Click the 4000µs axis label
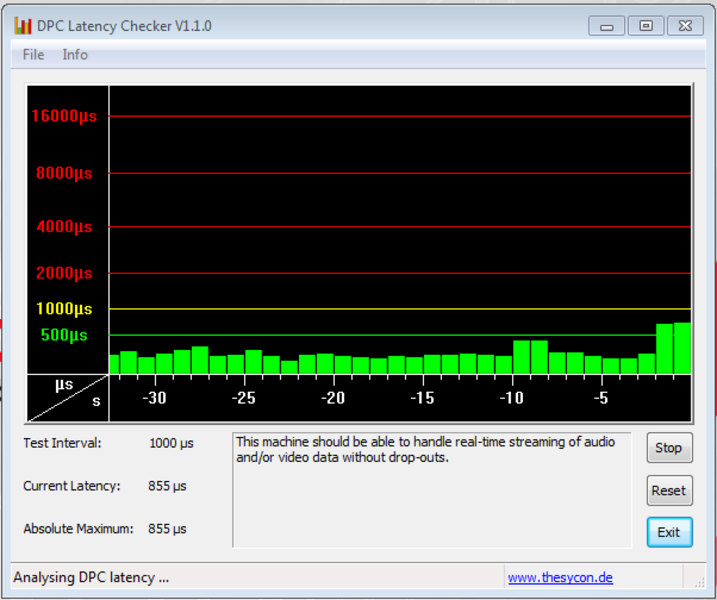The width and height of the screenshot is (717, 600). tap(64, 226)
